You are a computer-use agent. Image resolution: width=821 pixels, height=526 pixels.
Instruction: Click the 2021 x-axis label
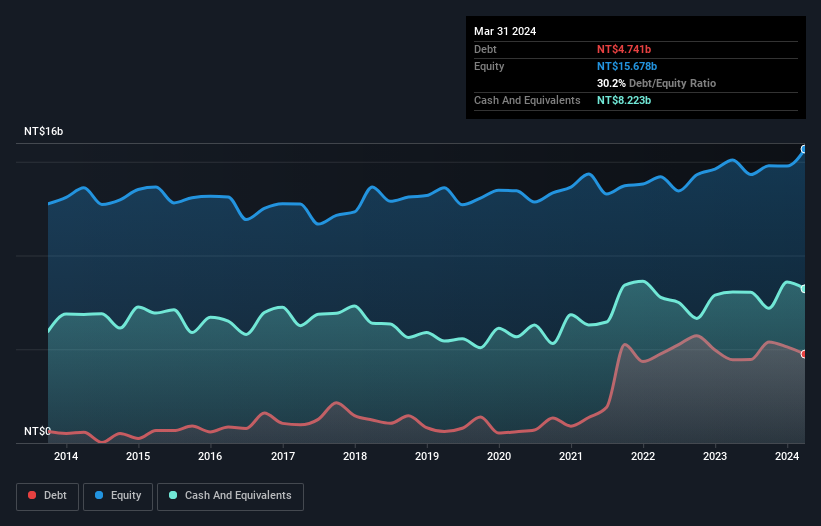pos(571,456)
